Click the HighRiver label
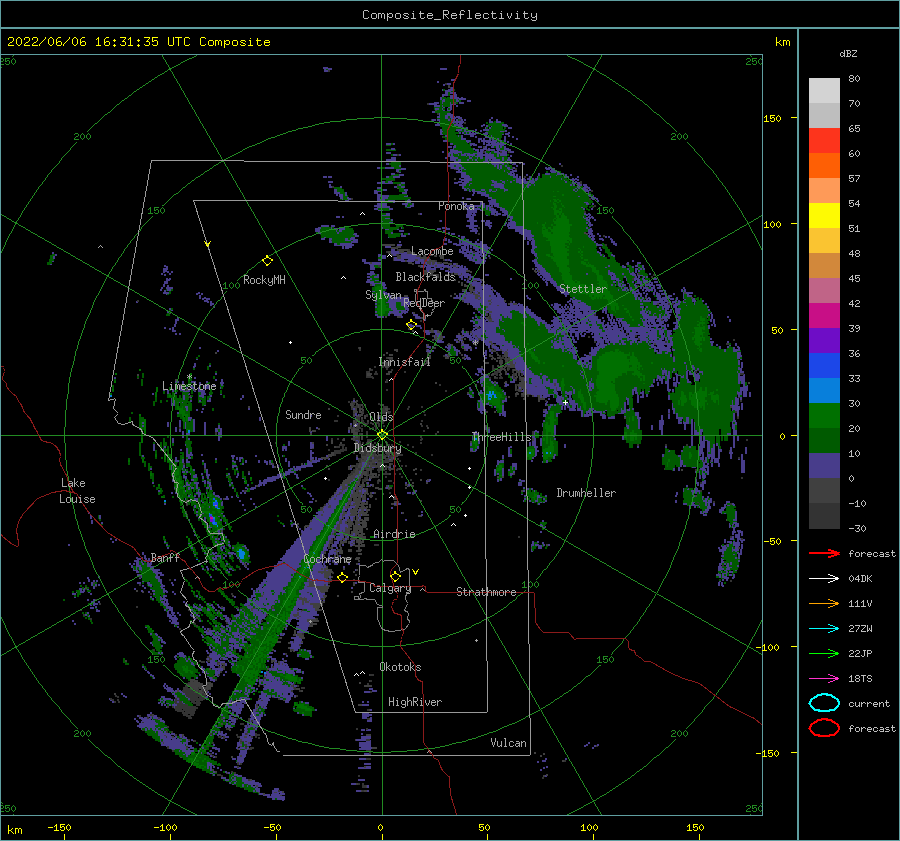900x841 pixels. tap(415, 702)
